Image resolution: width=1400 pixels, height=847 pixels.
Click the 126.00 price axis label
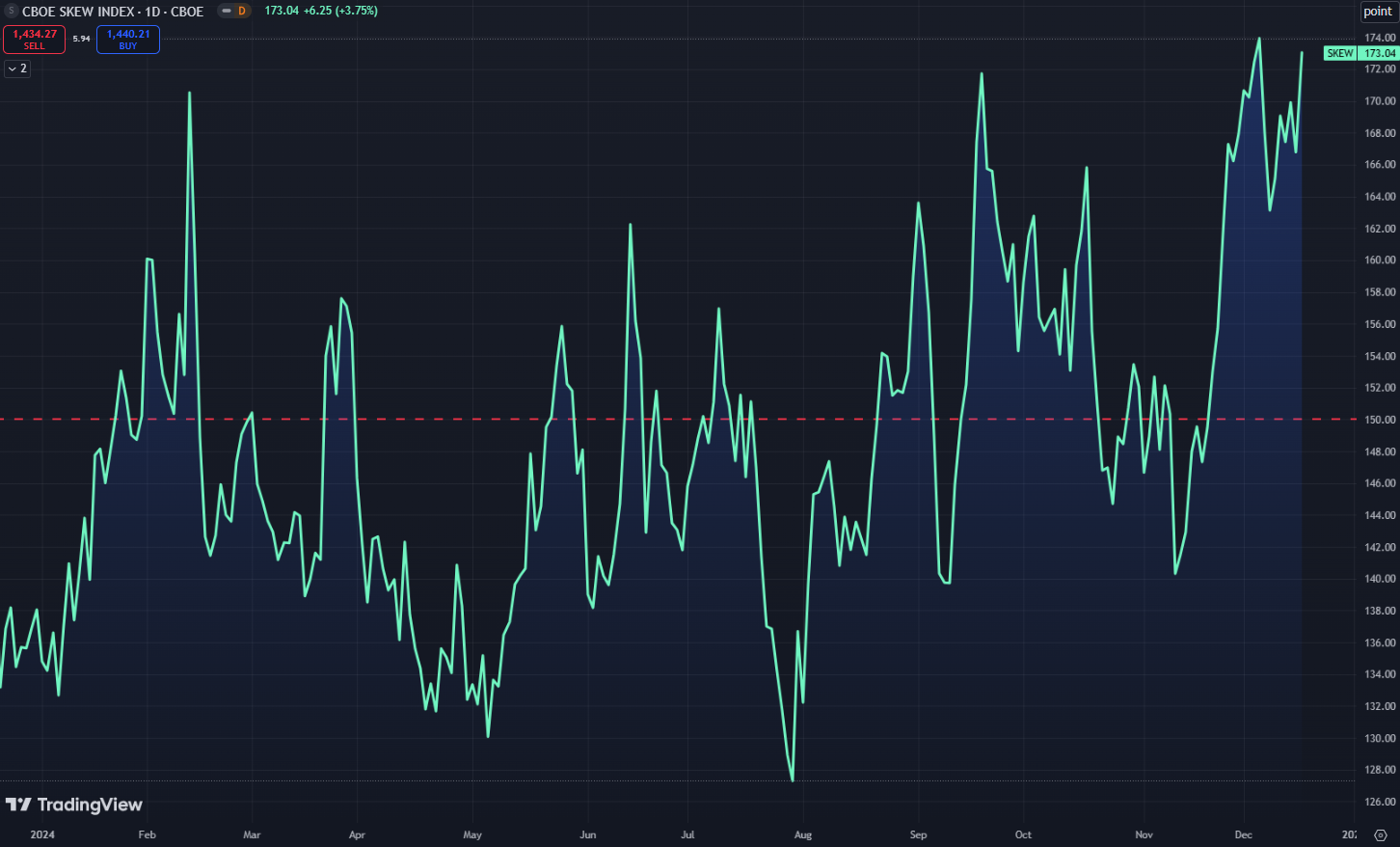1379,802
